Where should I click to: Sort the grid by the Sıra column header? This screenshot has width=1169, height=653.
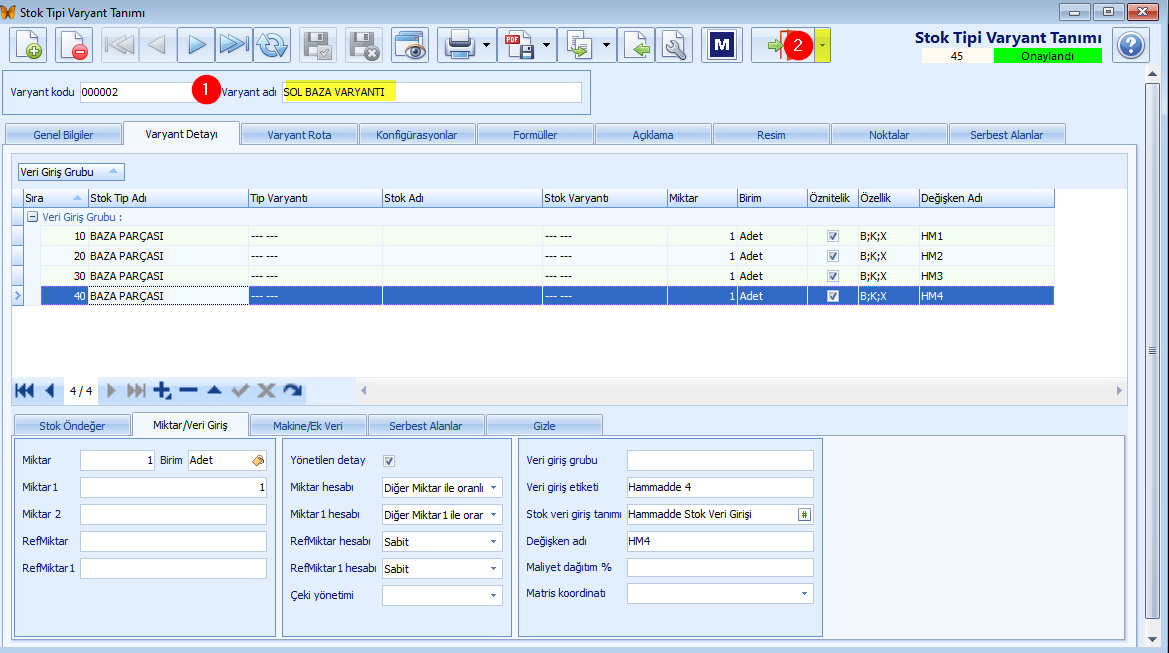(55, 198)
